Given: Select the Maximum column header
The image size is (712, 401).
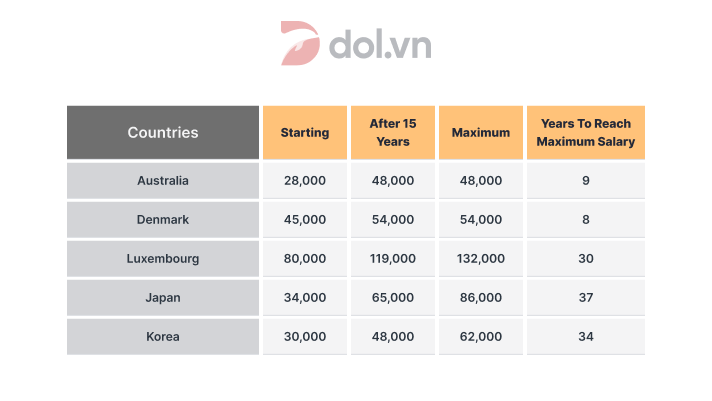Looking at the screenshot, I should click(x=481, y=132).
